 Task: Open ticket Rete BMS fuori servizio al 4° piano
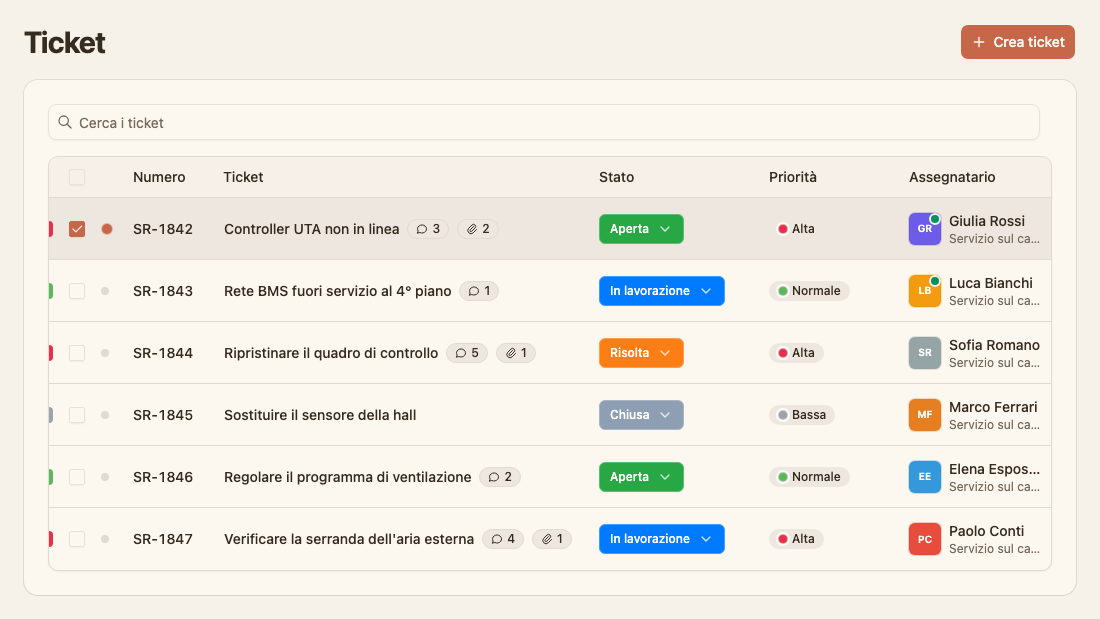[337, 291]
